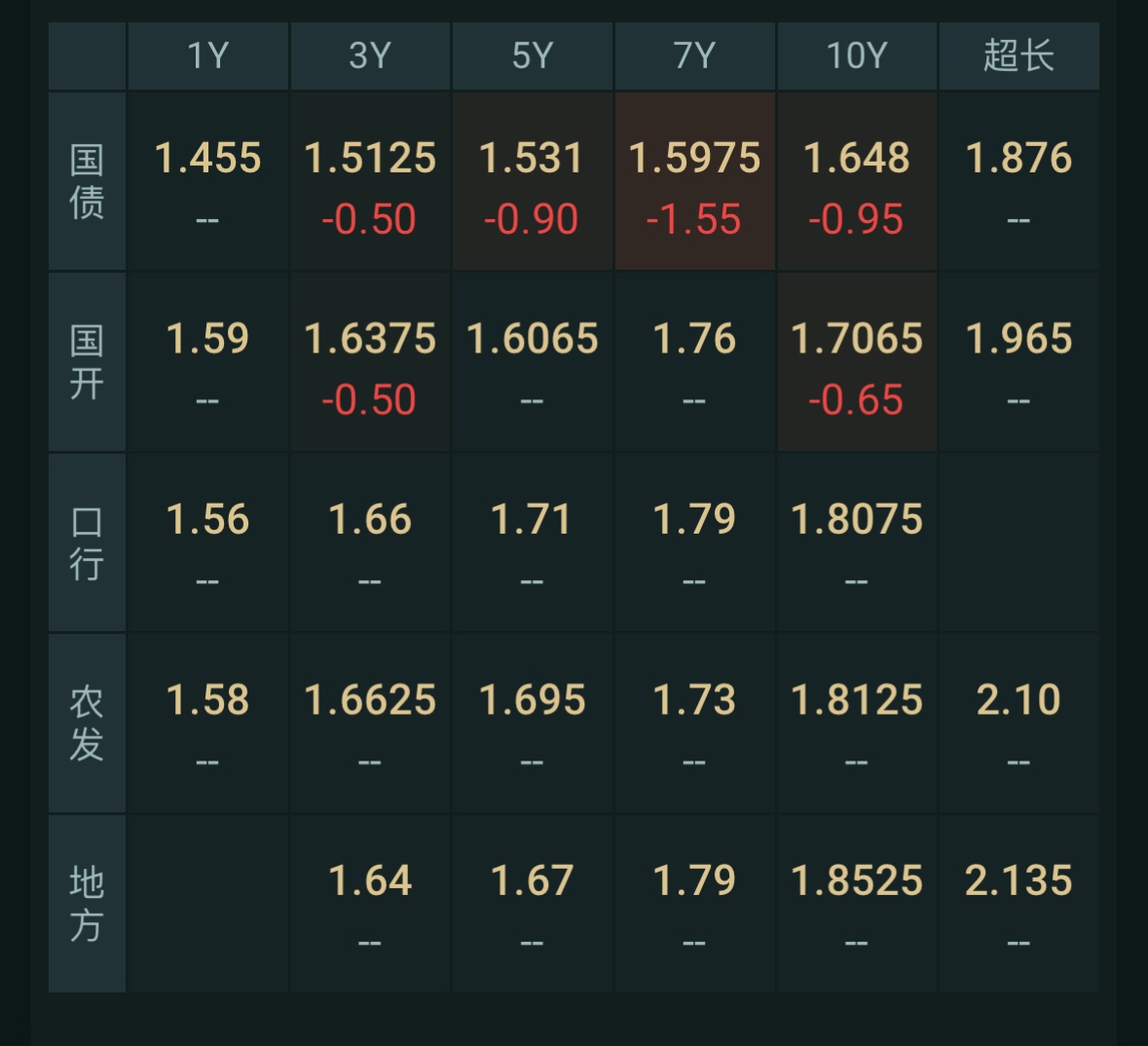Select the 1Y column header
Screen dimensions: 1148x1046
click(x=208, y=56)
